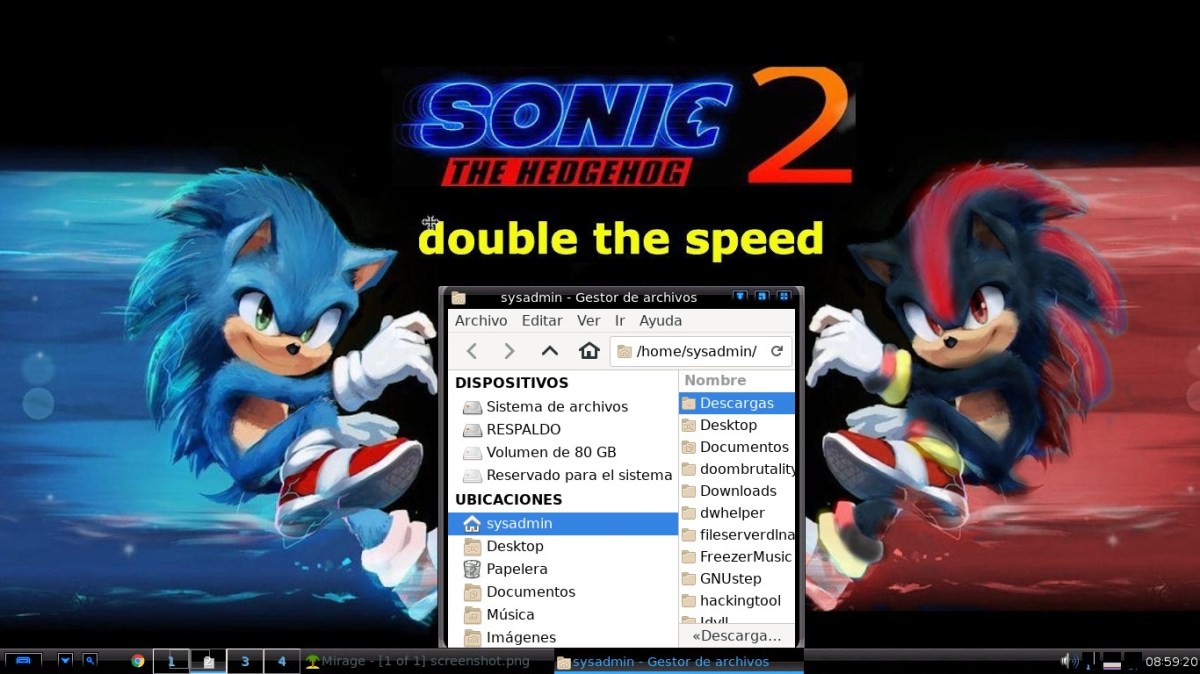
Task: Click the volume speaker icon in tray
Action: pos(1067,661)
